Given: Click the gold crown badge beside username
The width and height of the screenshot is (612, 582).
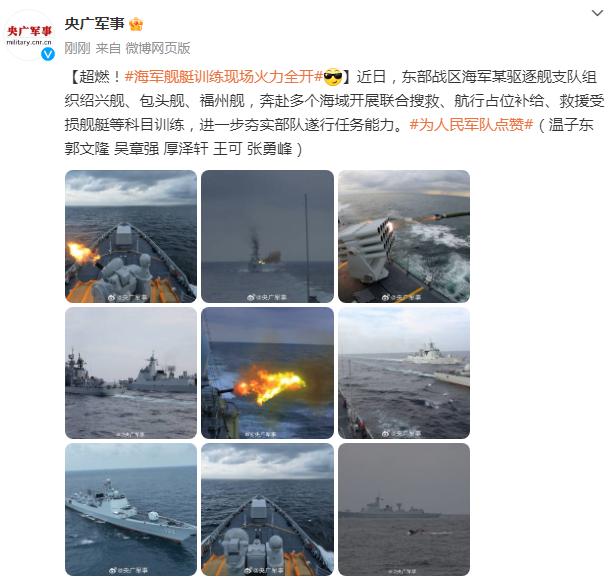Looking at the screenshot, I should pos(136,24).
